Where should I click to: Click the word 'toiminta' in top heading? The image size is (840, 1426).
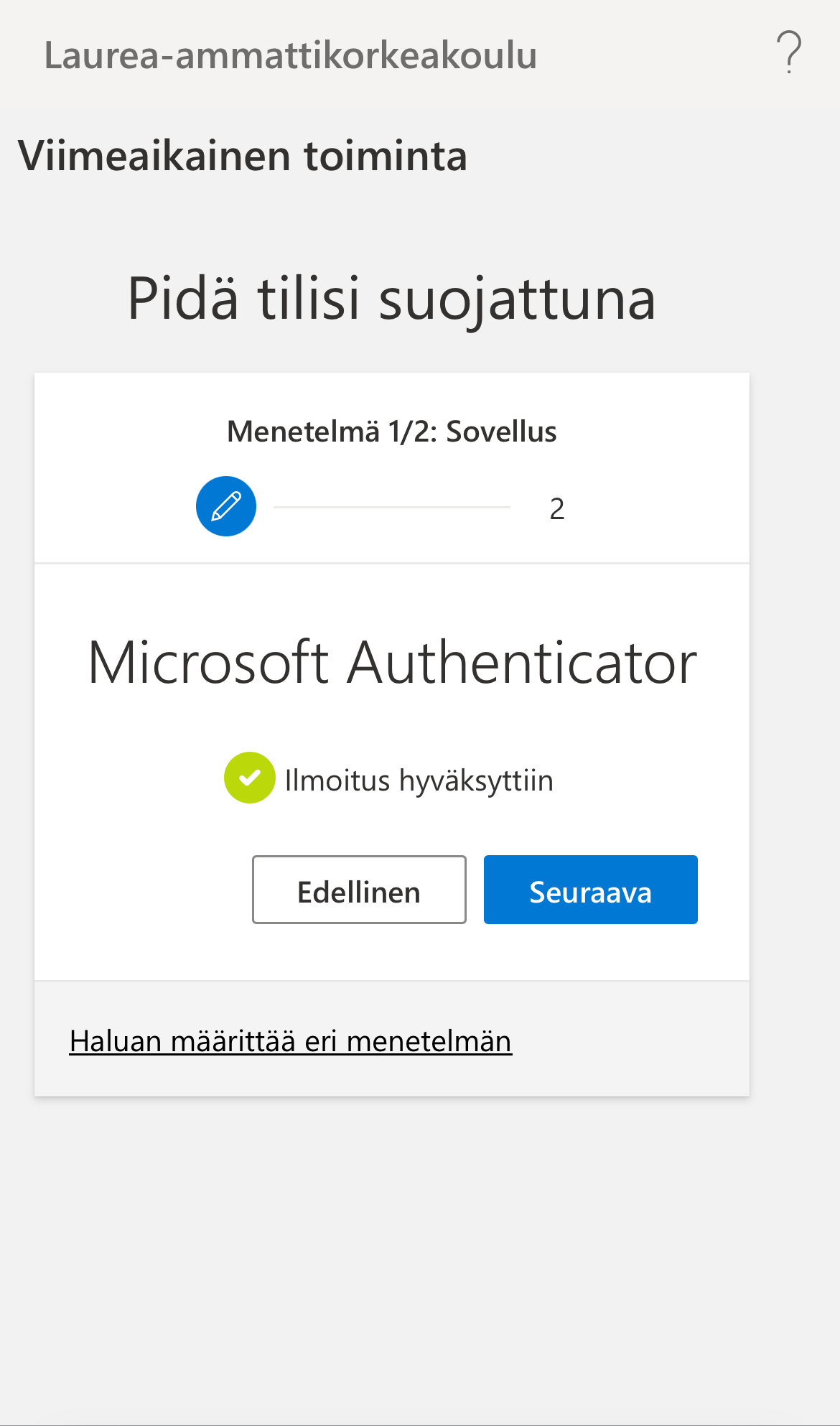(386, 156)
